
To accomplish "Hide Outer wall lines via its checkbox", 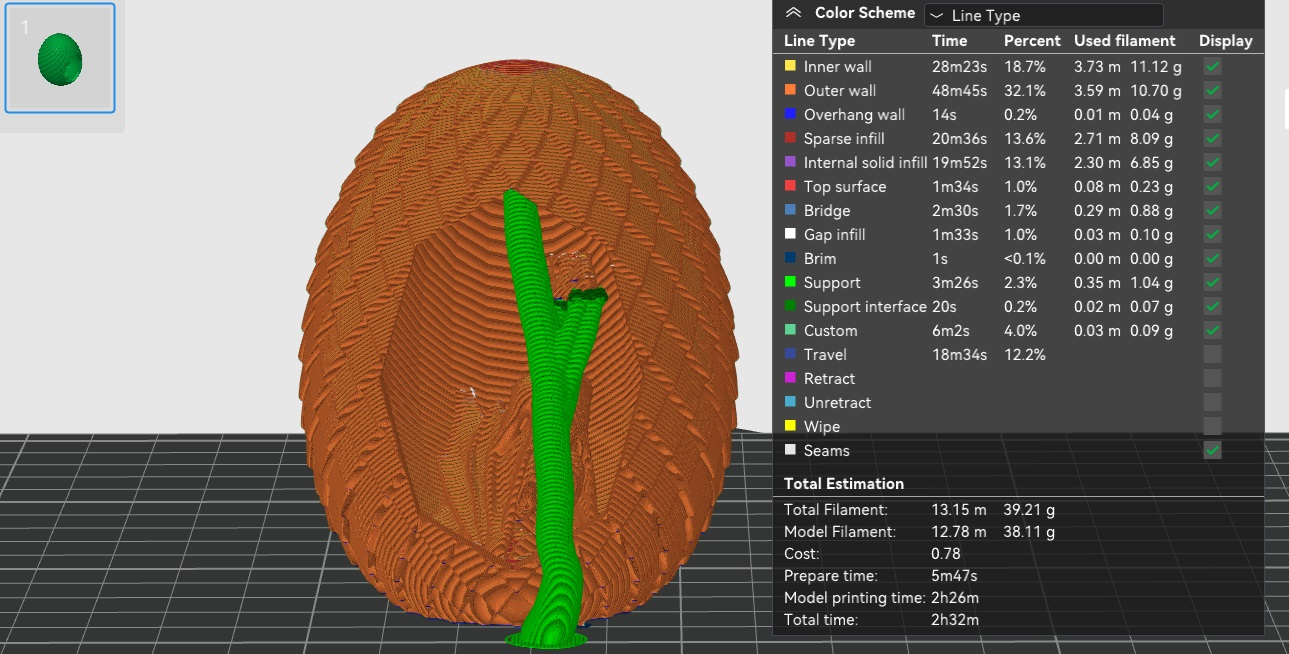I will (1212, 90).
